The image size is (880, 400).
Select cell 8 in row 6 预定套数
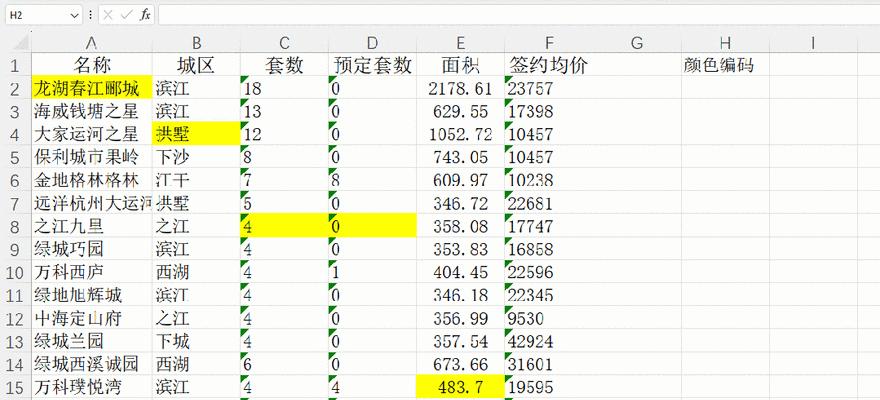373,180
